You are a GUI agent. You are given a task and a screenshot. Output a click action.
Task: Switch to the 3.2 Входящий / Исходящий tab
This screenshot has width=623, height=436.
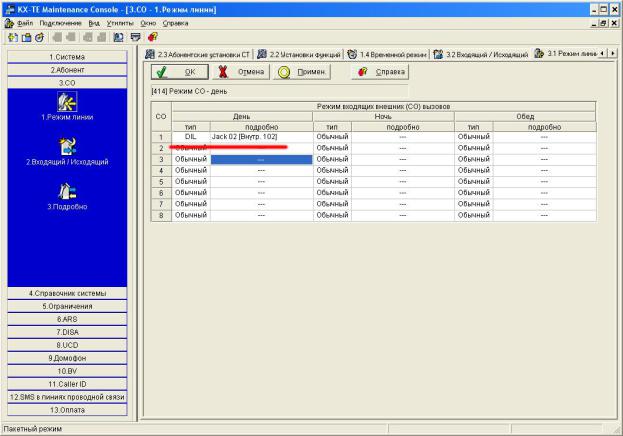(x=482, y=54)
